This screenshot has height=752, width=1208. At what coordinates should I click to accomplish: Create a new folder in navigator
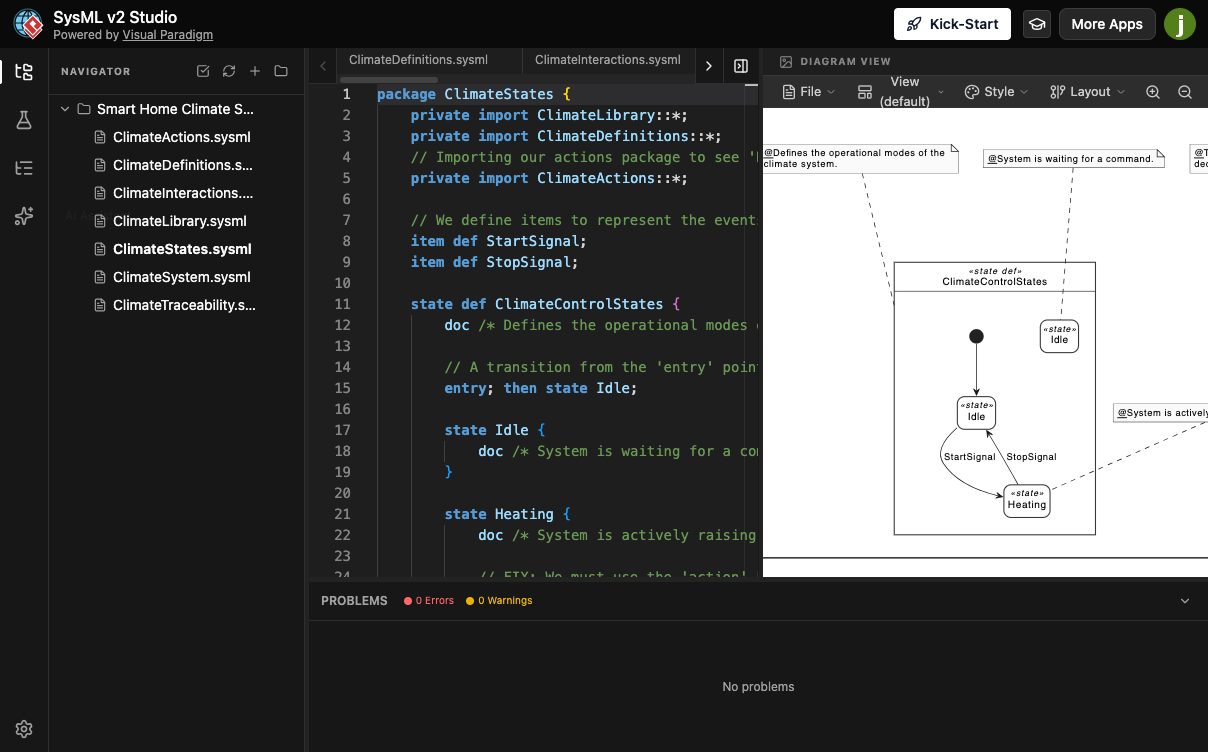[281, 71]
